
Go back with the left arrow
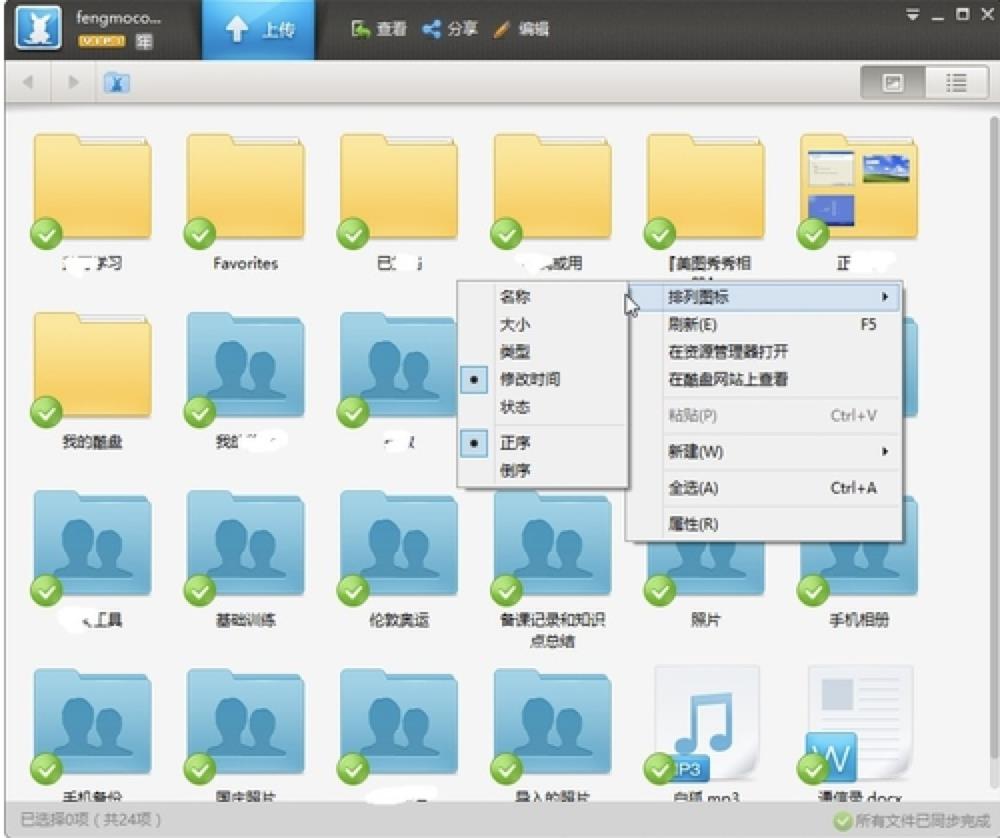pyautogui.click(x=28, y=82)
